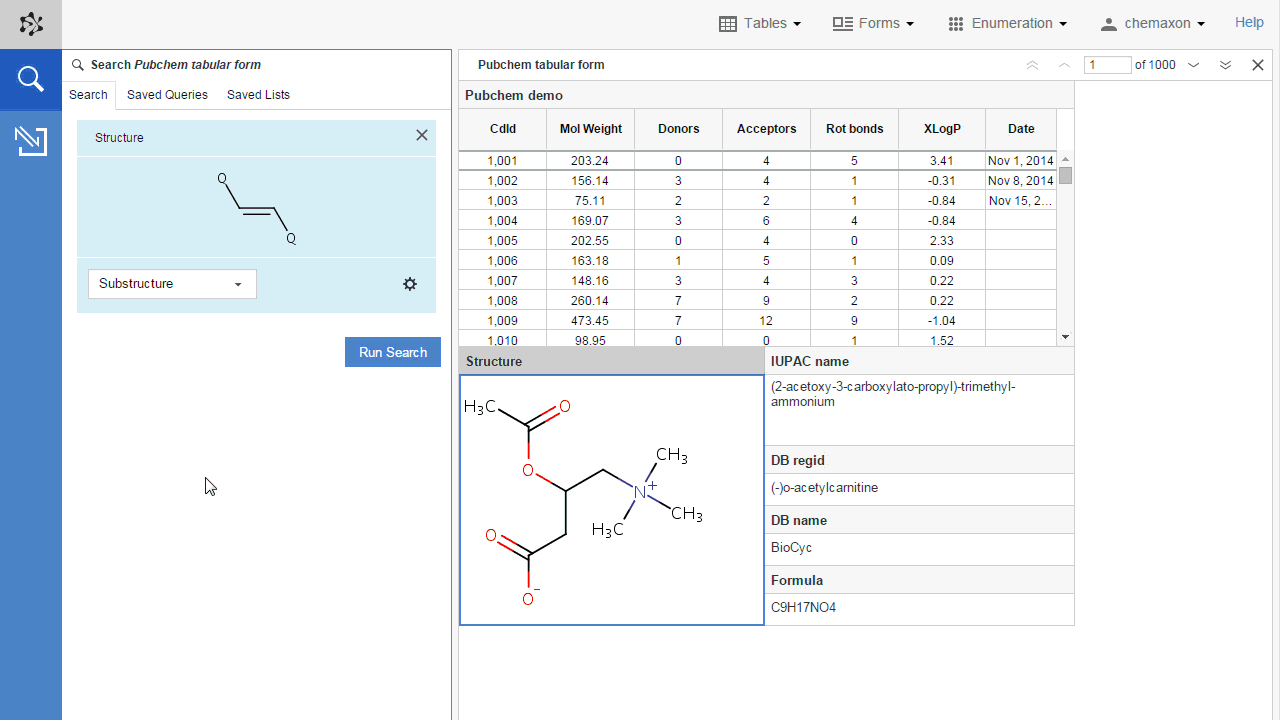This screenshot has width=1280, height=720.
Task: Jump to the last record
Action: click(x=1225, y=65)
